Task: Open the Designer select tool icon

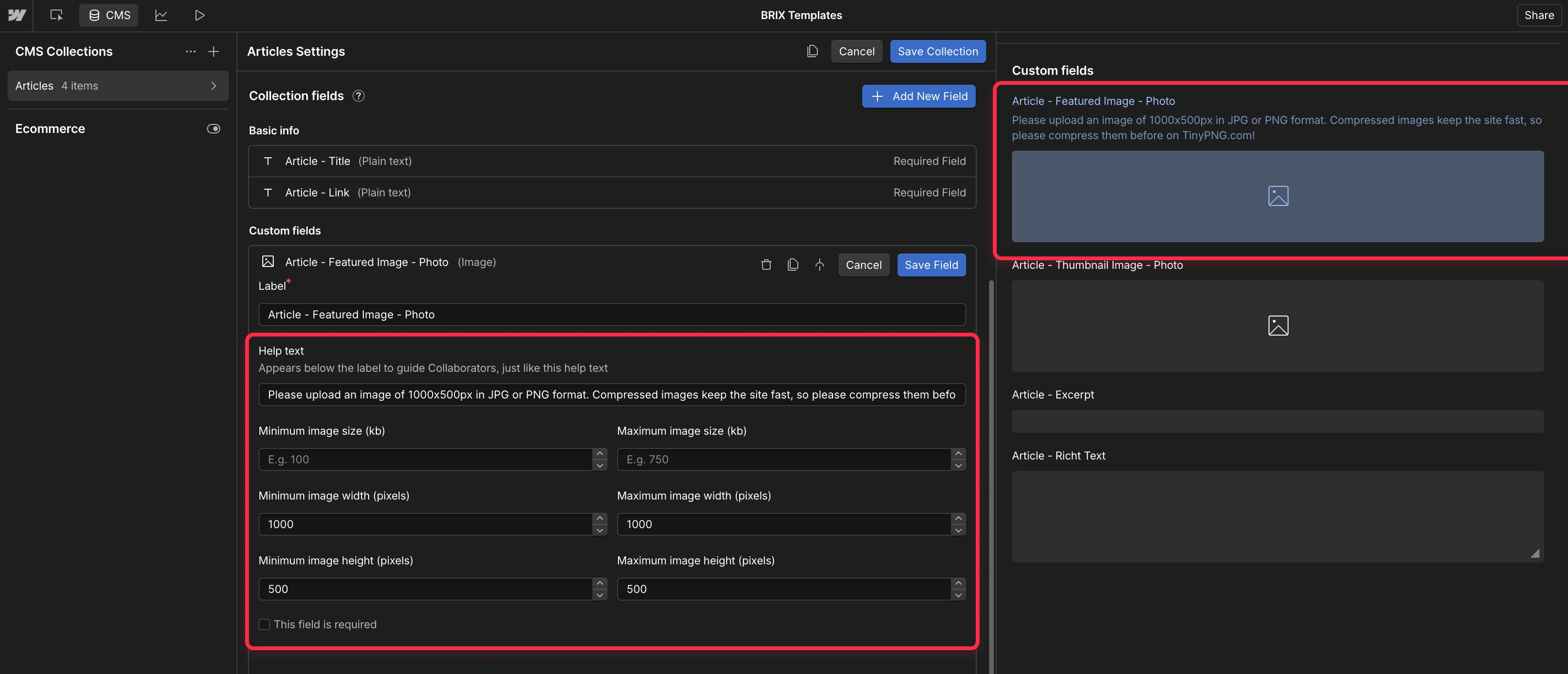Action: [x=56, y=15]
